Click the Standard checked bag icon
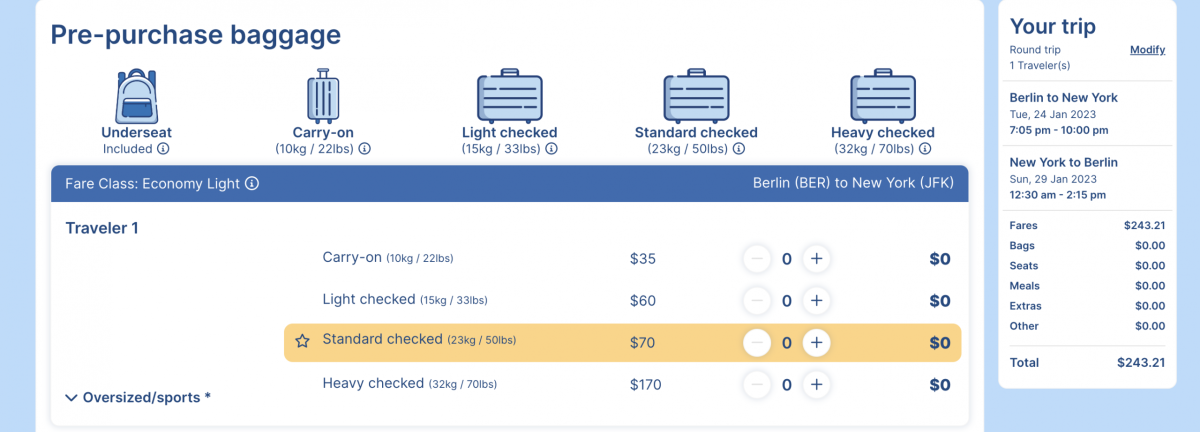Viewport: 1200px width, 432px height. pos(696,96)
